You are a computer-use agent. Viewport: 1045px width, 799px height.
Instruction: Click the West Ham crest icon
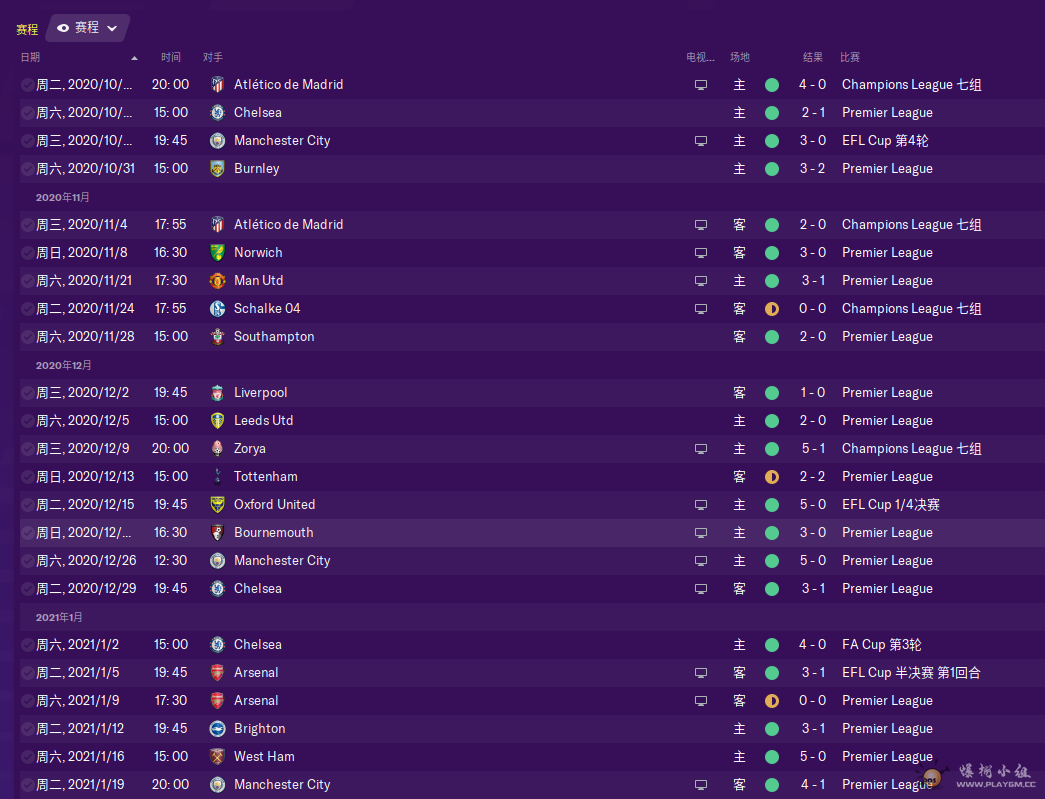pyautogui.click(x=217, y=756)
